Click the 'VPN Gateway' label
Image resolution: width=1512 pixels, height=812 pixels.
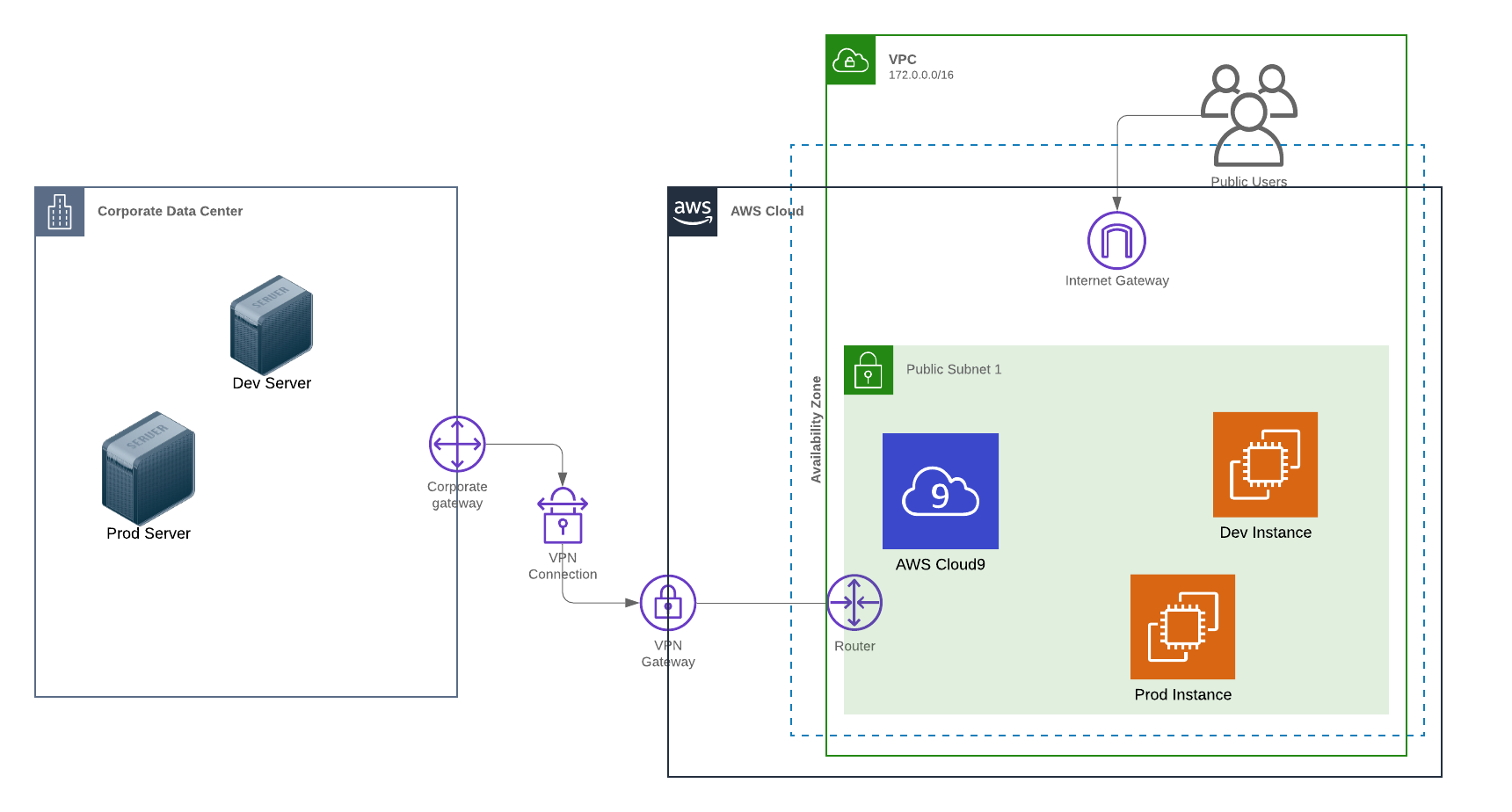click(x=668, y=653)
